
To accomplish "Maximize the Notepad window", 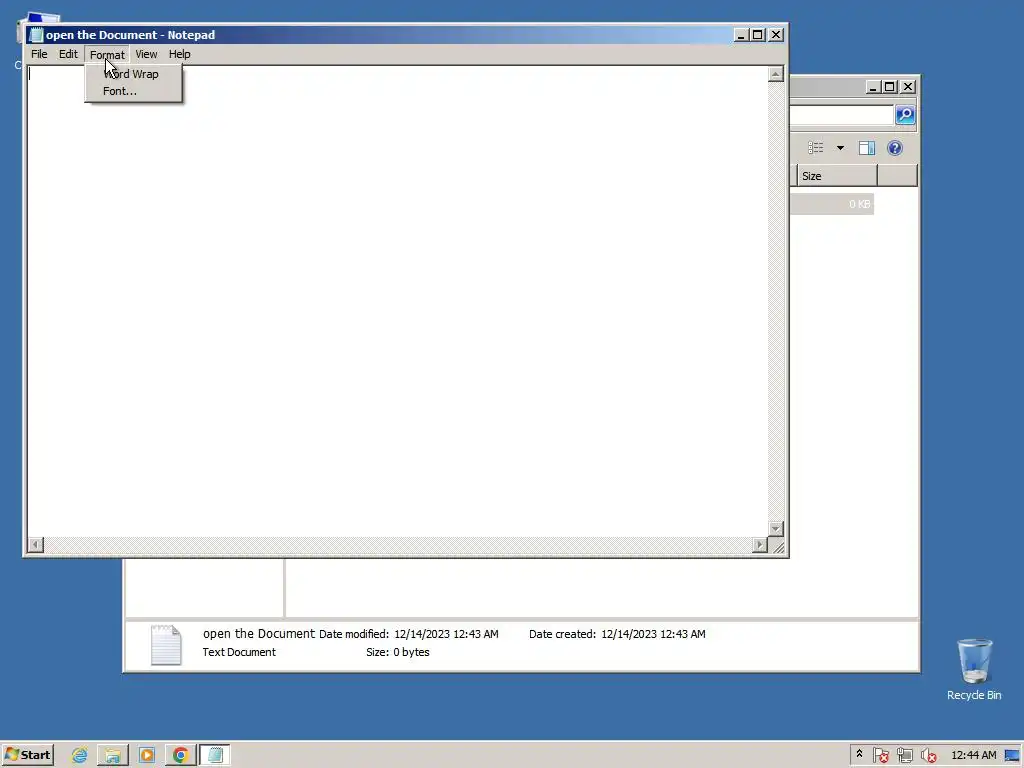I will [758, 35].
